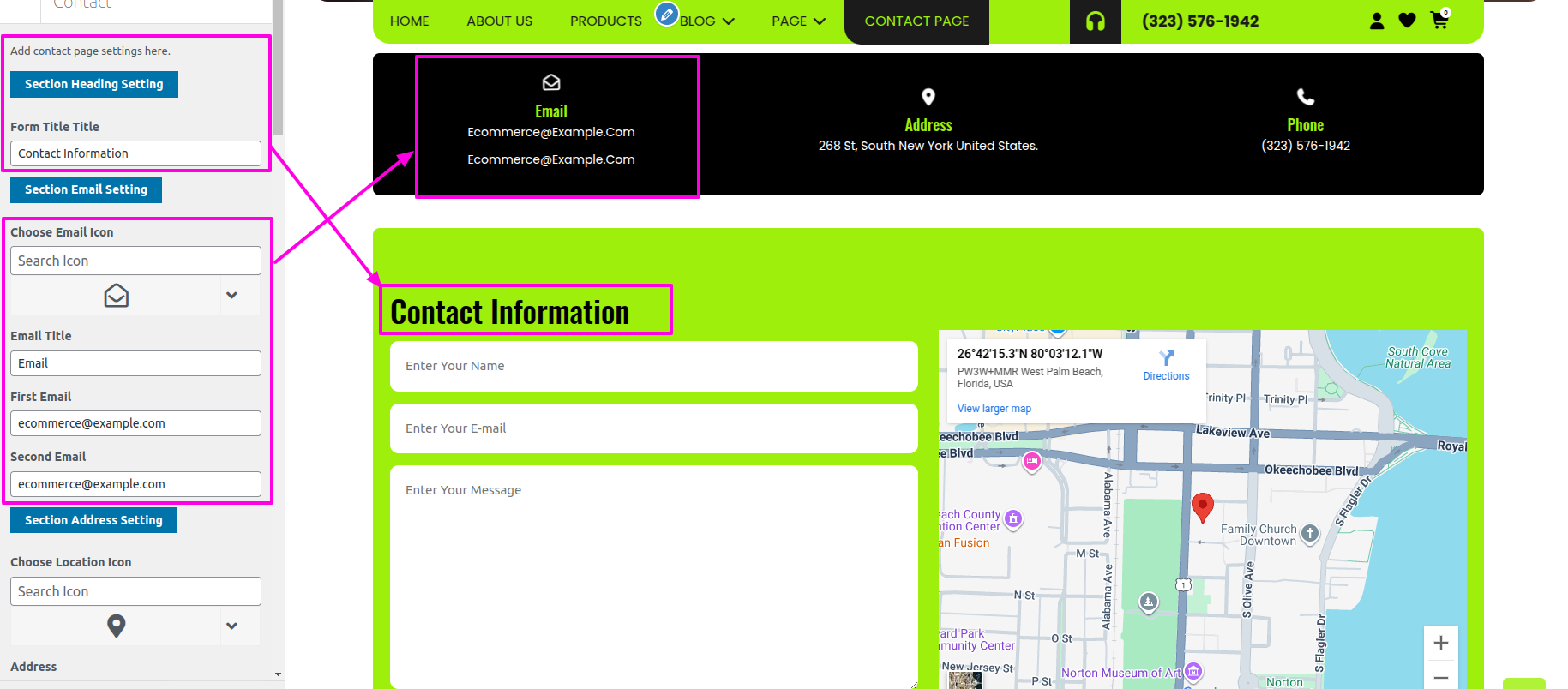Open the user account icon
Image resolution: width=1568 pixels, height=689 pixels.
tap(1377, 21)
